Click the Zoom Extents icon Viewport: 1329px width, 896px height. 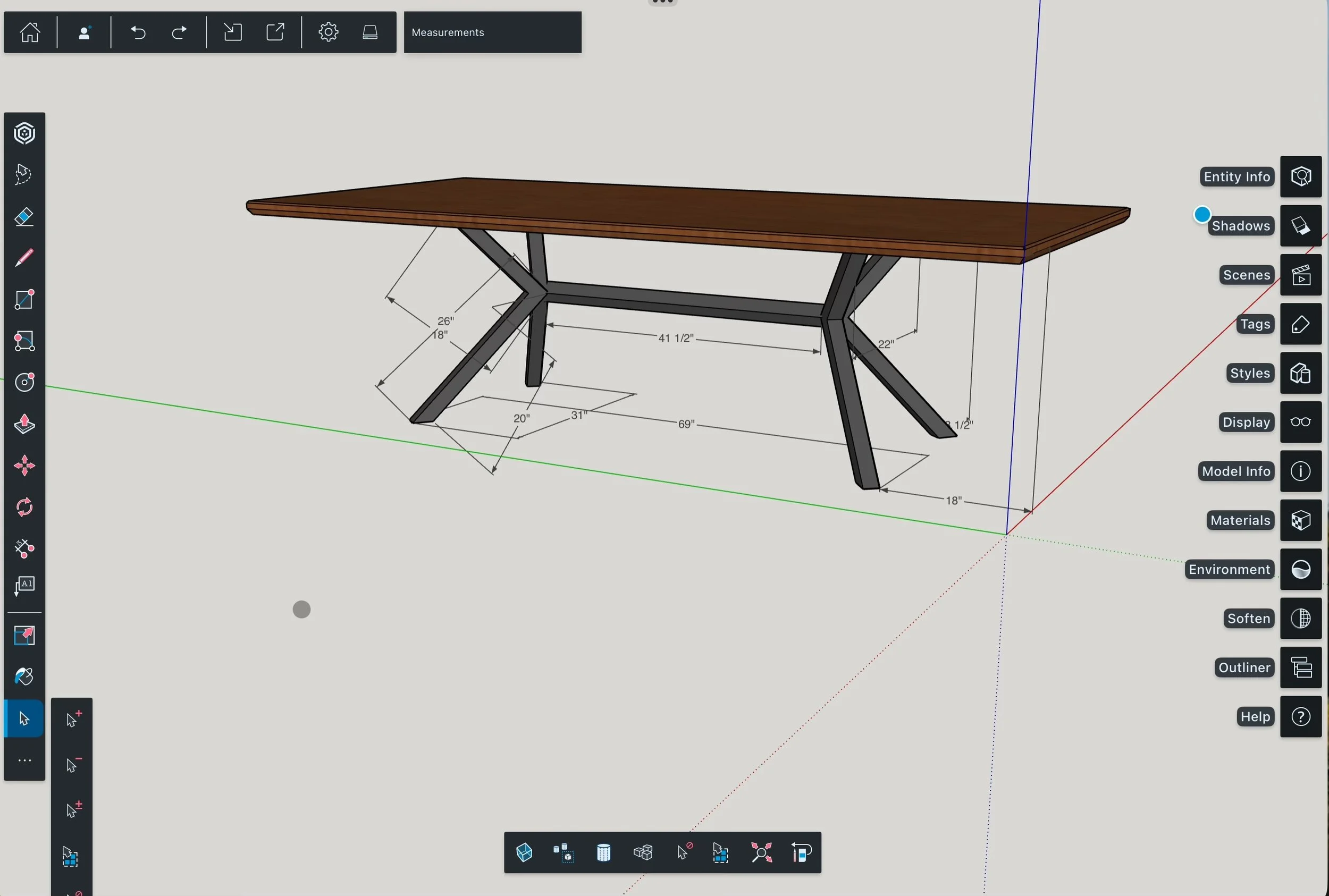pos(761,852)
